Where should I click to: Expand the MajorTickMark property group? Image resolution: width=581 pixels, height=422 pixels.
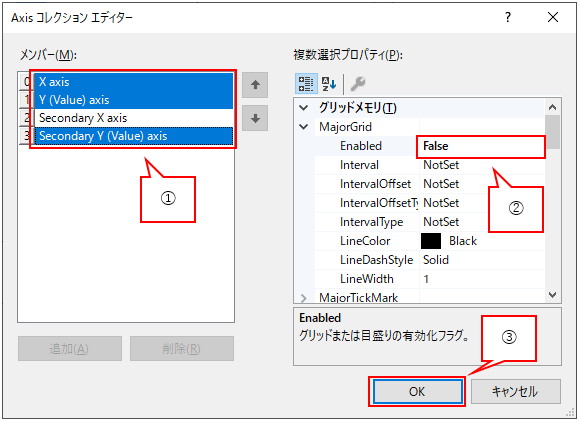point(303,298)
